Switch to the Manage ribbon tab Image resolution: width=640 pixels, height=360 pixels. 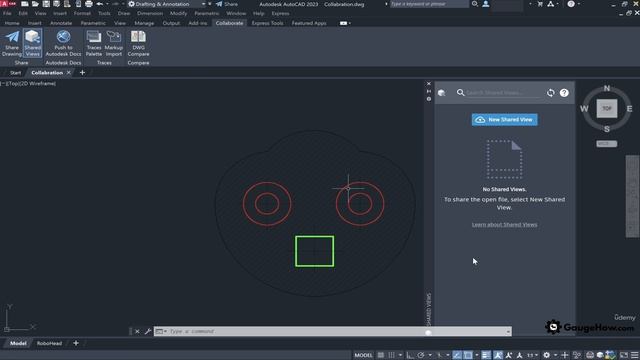(x=144, y=23)
